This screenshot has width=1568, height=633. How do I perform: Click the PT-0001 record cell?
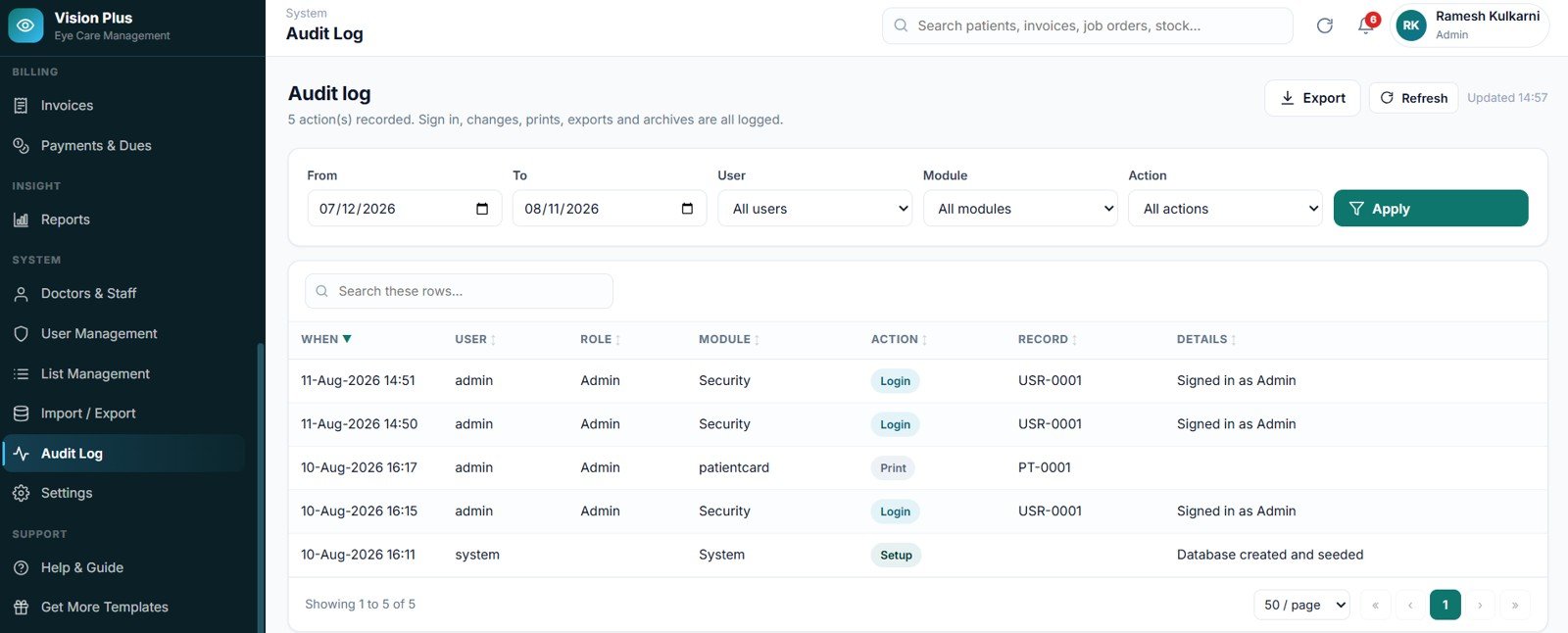coord(1045,467)
